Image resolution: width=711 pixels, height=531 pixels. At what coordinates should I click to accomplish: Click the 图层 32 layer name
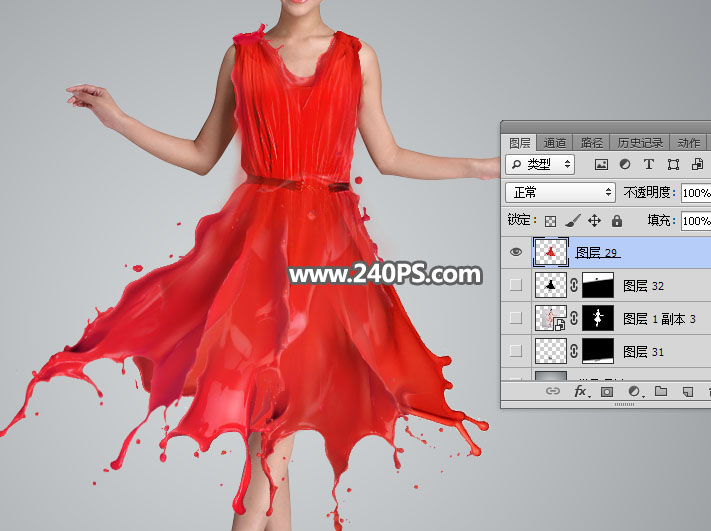click(643, 286)
